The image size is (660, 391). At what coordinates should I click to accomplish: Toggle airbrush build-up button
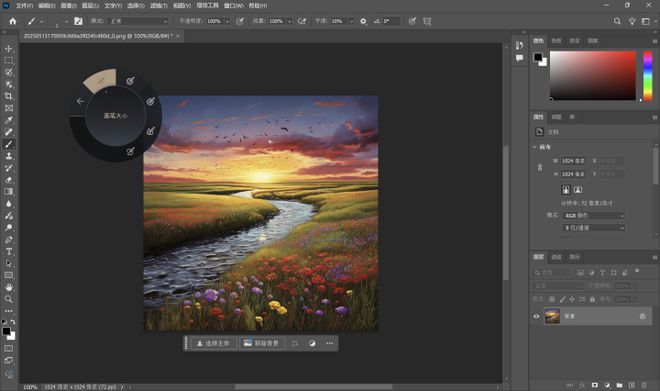coord(302,21)
